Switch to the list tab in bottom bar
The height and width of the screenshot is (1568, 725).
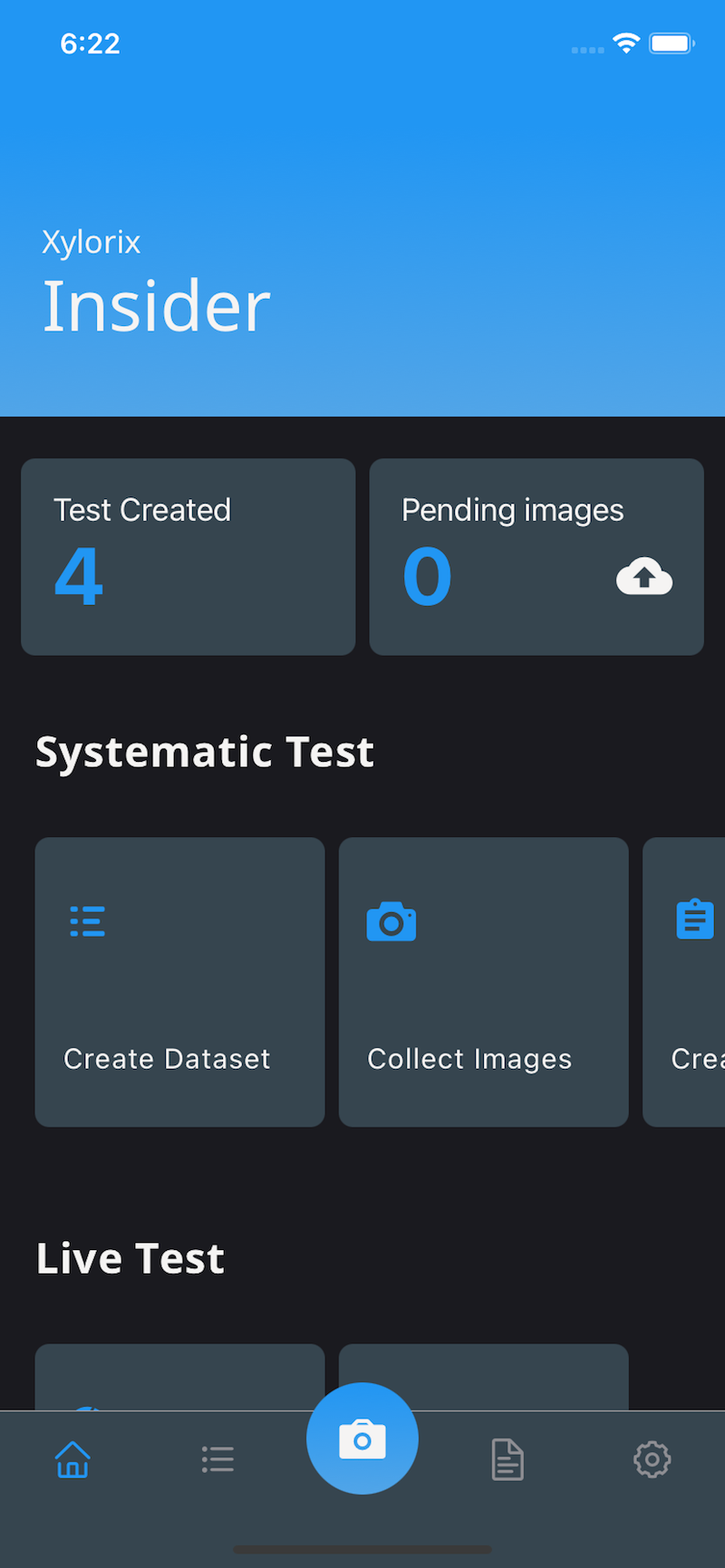pyautogui.click(x=217, y=1459)
